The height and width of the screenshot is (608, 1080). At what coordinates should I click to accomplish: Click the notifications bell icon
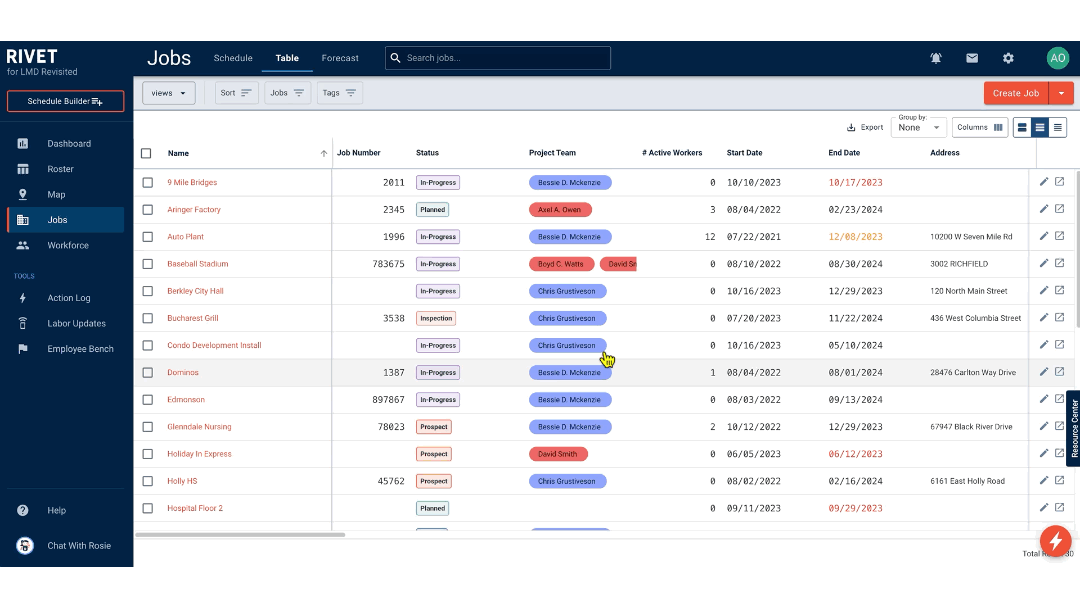tap(935, 58)
